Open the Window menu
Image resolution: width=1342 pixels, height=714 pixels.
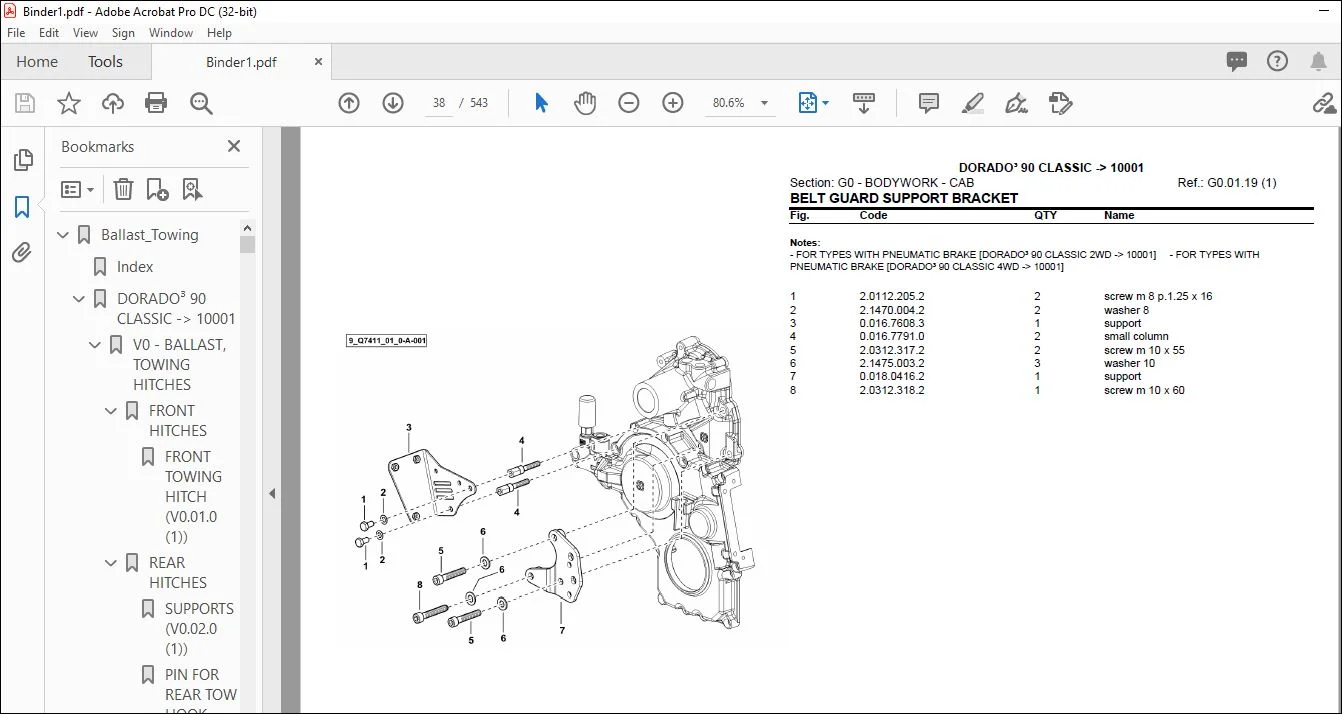171,33
